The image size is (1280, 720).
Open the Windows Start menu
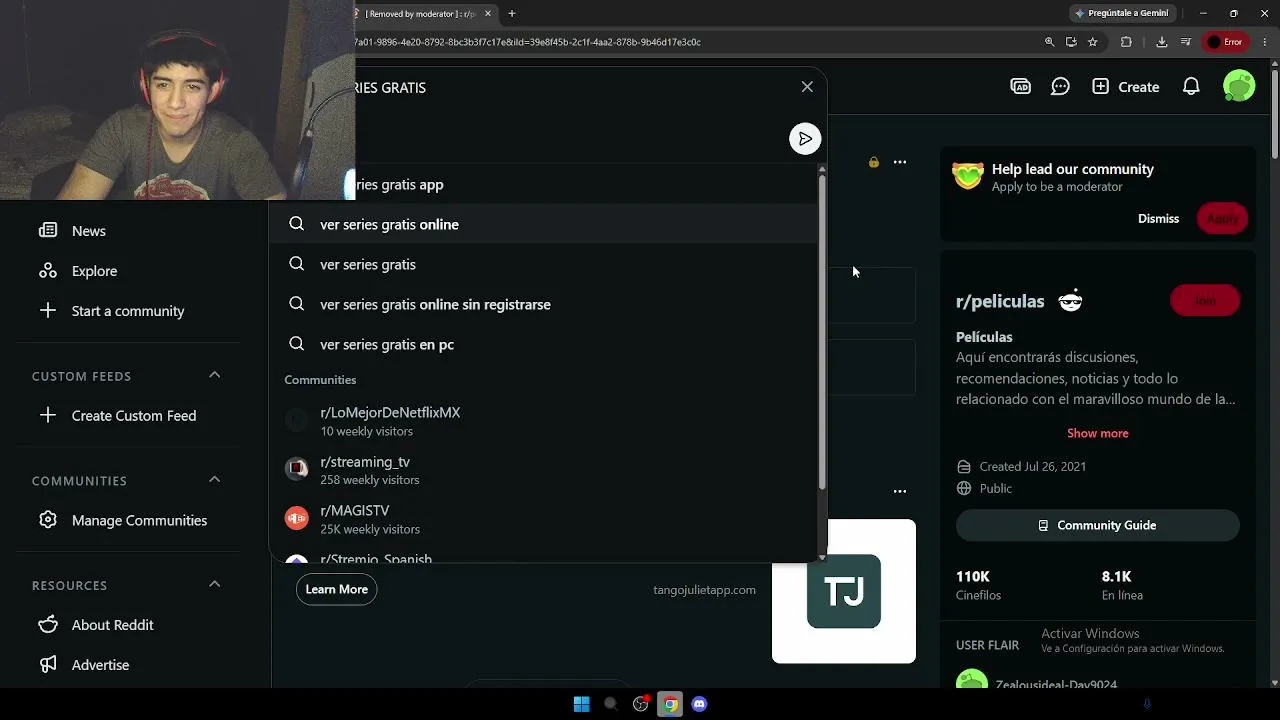pos(581,704)
